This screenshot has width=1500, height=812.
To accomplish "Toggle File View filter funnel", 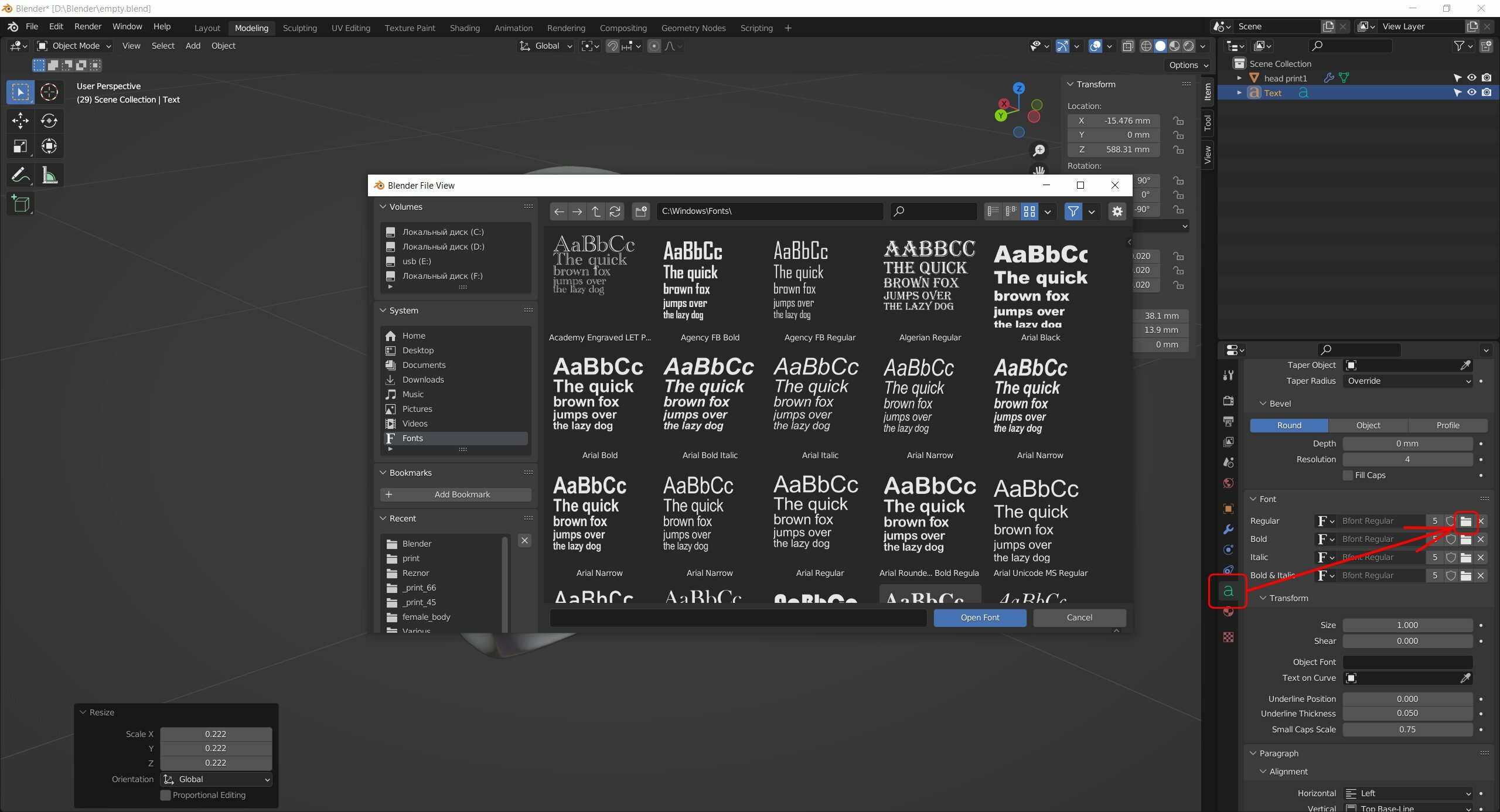I will (x=1073, y=211).
